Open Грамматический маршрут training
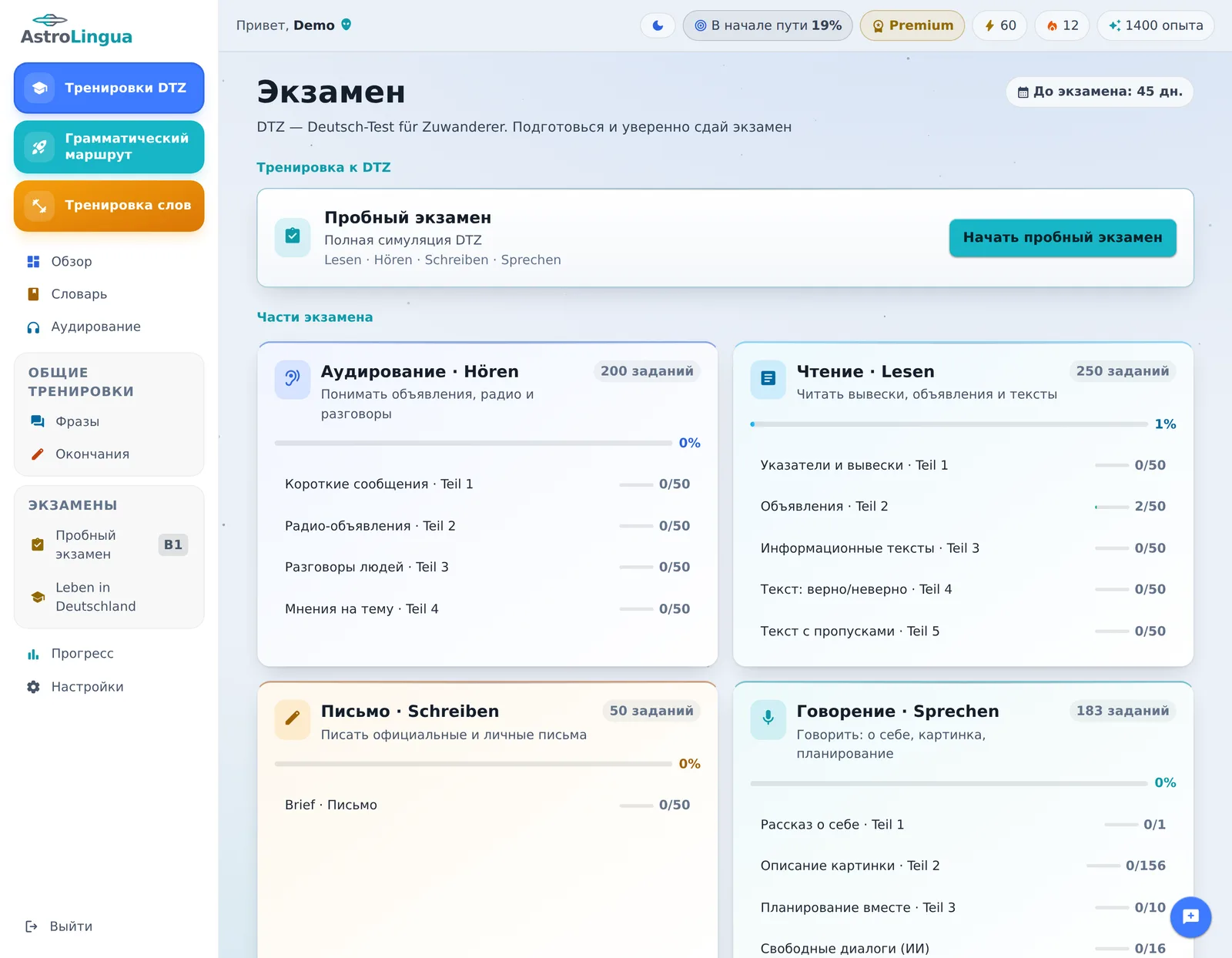 tap(109, 146)
